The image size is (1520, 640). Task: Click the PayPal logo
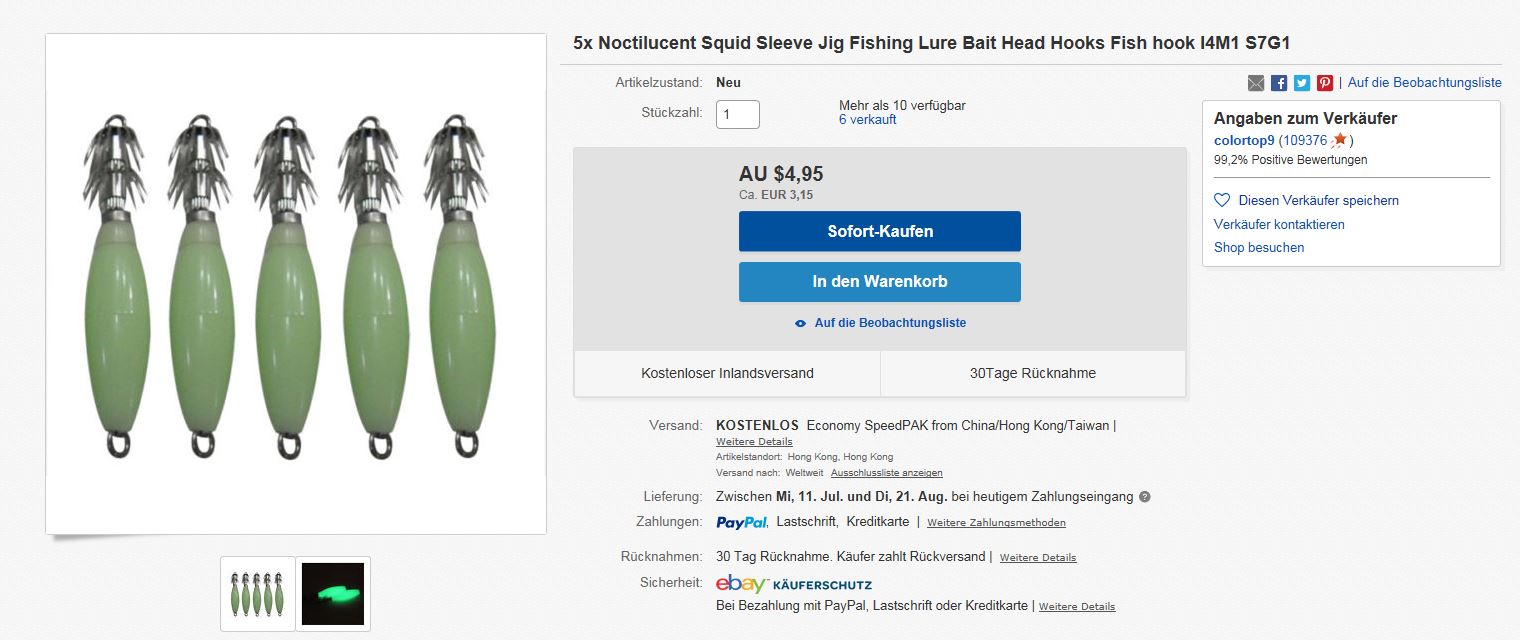click(x=742, y=522)
